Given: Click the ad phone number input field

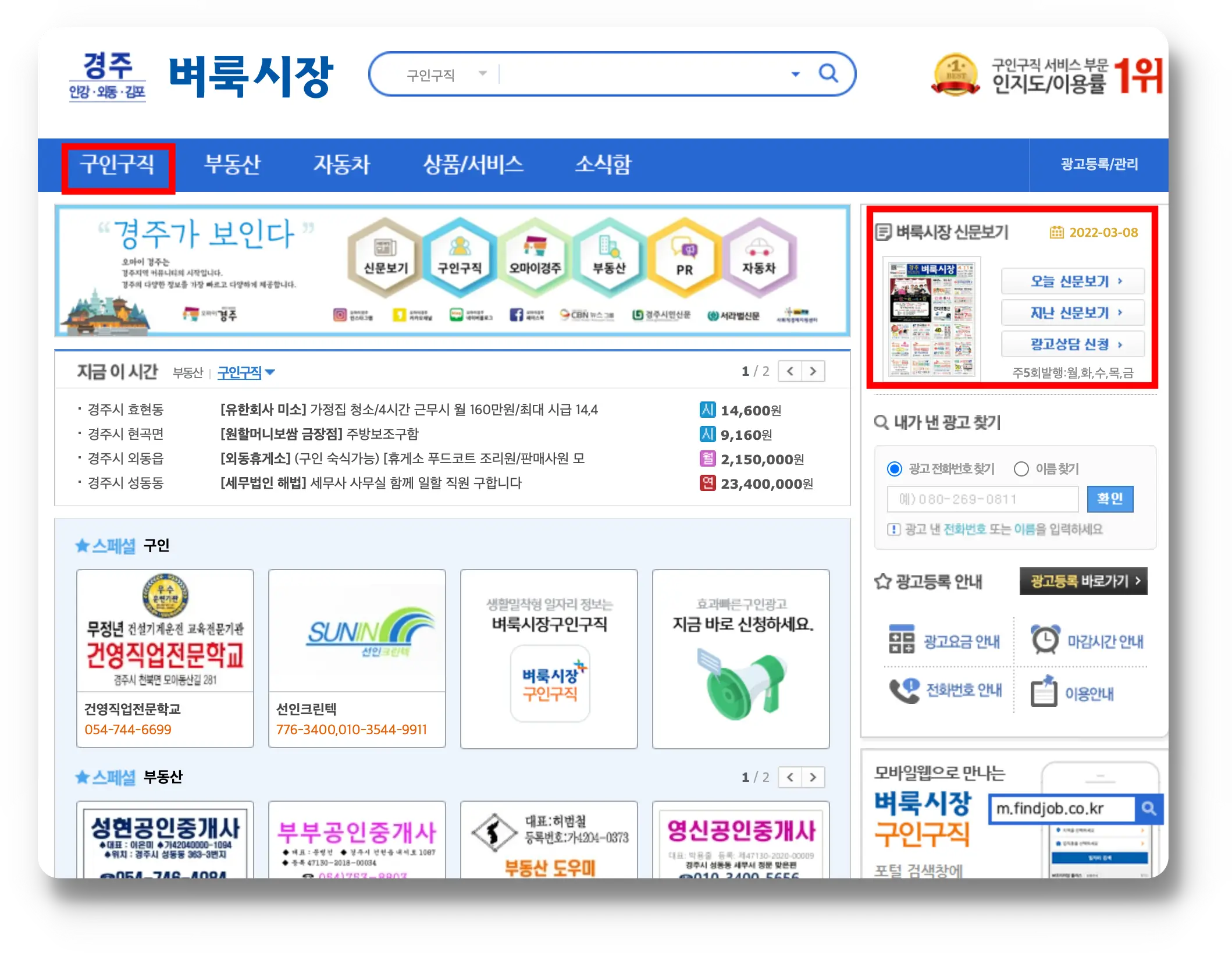Looking at the screenshot, I should coord(982,499).
